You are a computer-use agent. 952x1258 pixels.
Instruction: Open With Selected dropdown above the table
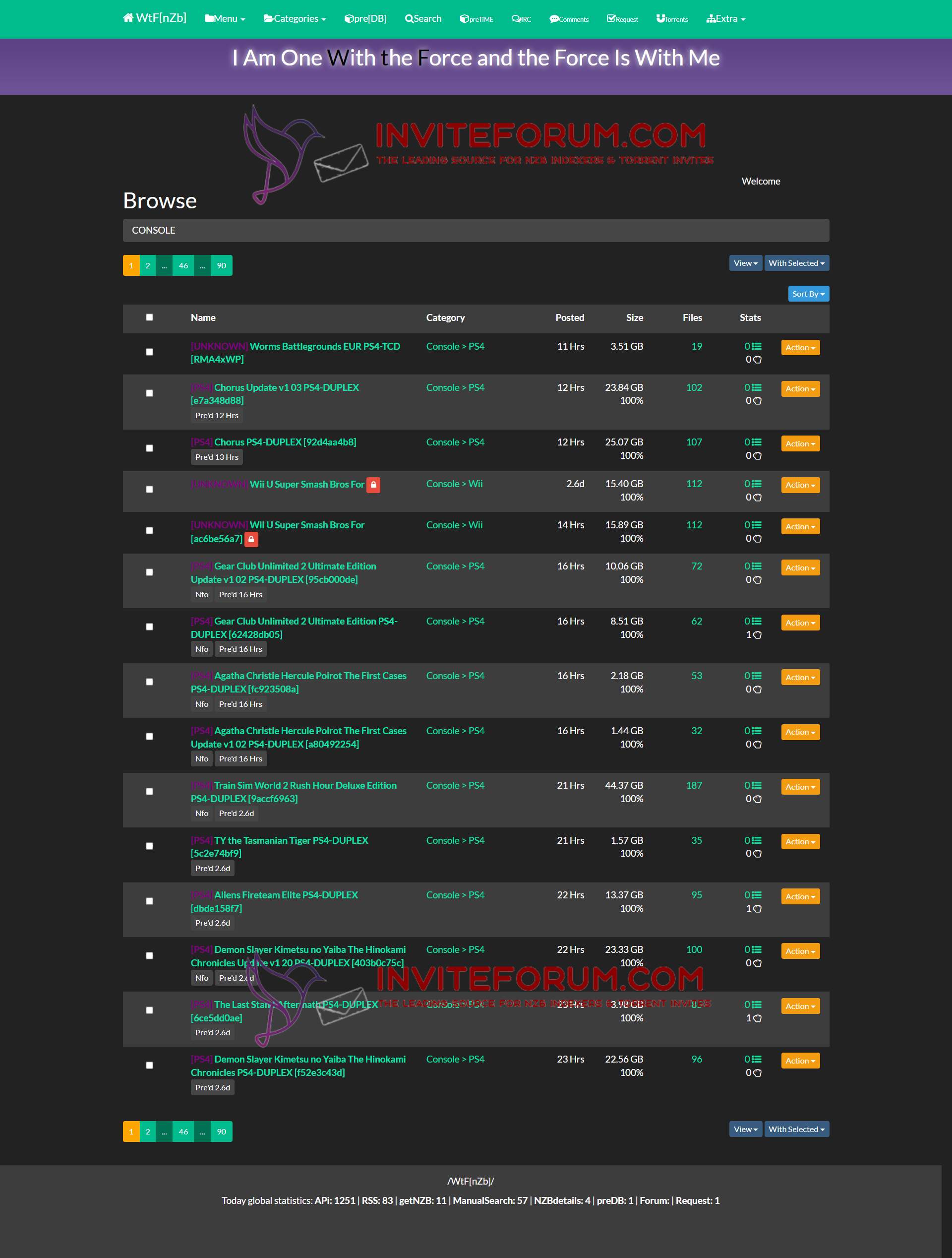(x=796, y=263)
